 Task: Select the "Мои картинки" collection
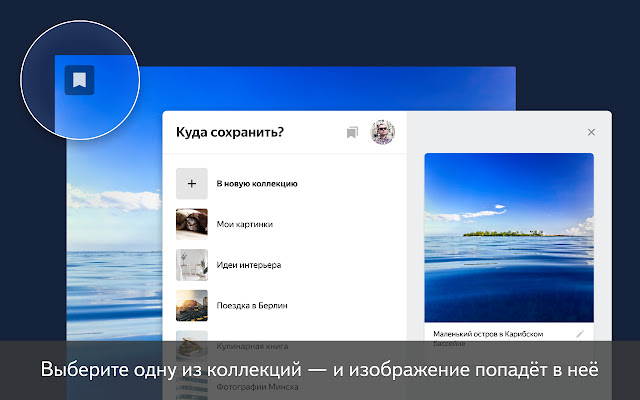pos(244,224)
